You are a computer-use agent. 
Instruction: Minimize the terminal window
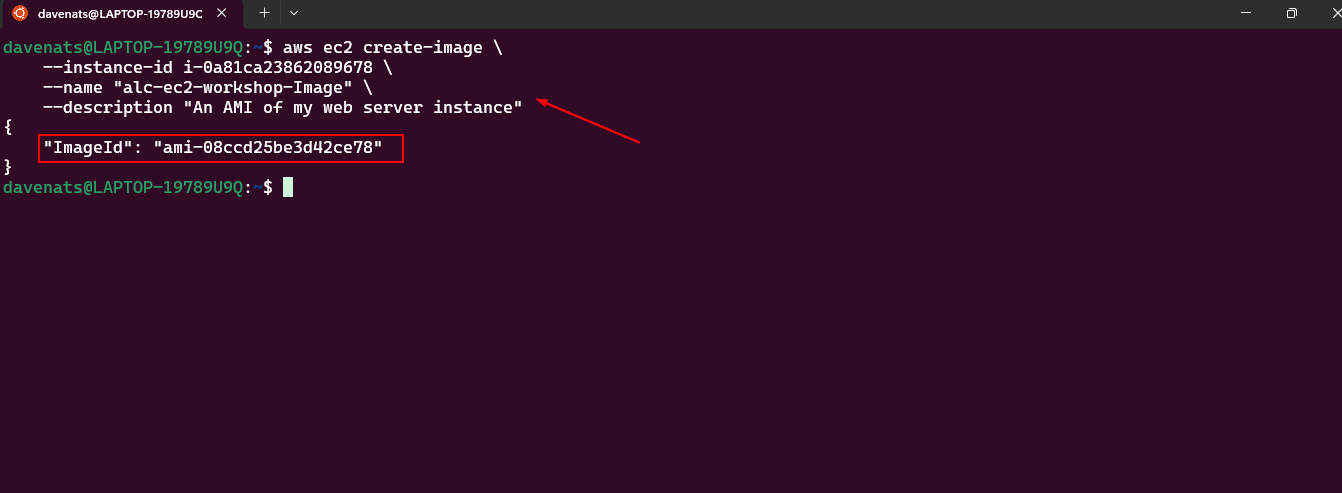click(1246, 13)
